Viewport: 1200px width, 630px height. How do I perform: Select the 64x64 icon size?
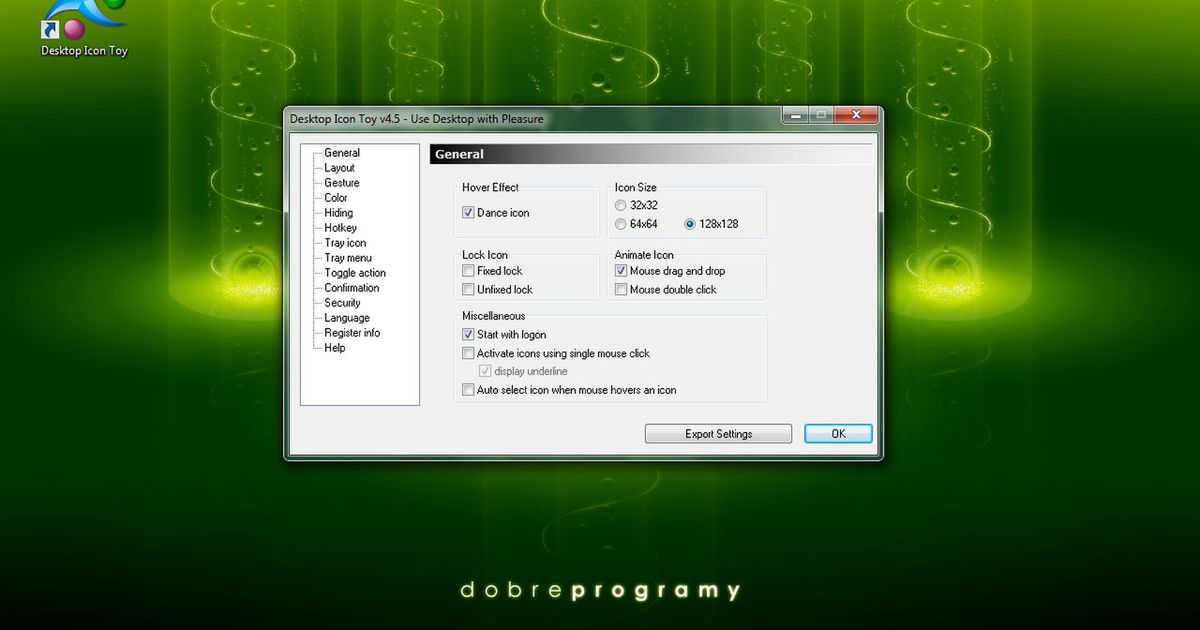(620, 224)
